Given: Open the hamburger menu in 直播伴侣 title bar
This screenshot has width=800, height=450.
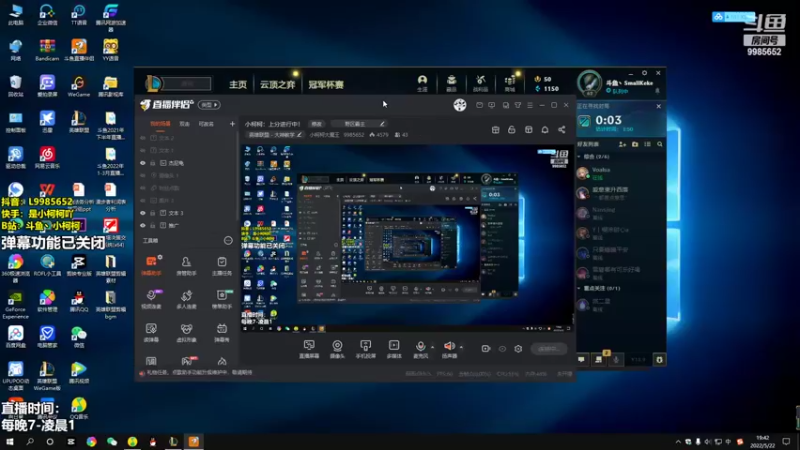Looking at the screenshot, I should point(530,105).
